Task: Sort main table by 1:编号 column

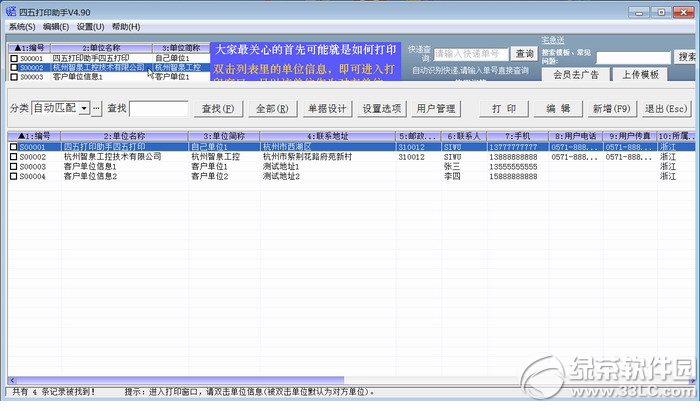Action: click(x=34, y=136)
